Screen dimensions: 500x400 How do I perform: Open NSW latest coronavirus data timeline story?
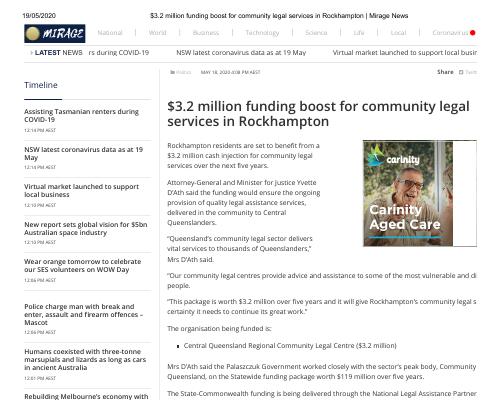83,153
